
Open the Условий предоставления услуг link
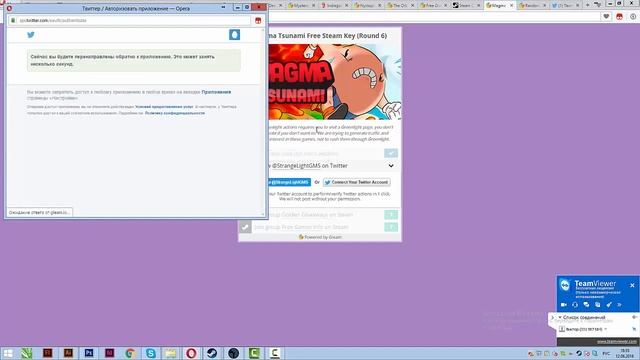coord(164,107)
